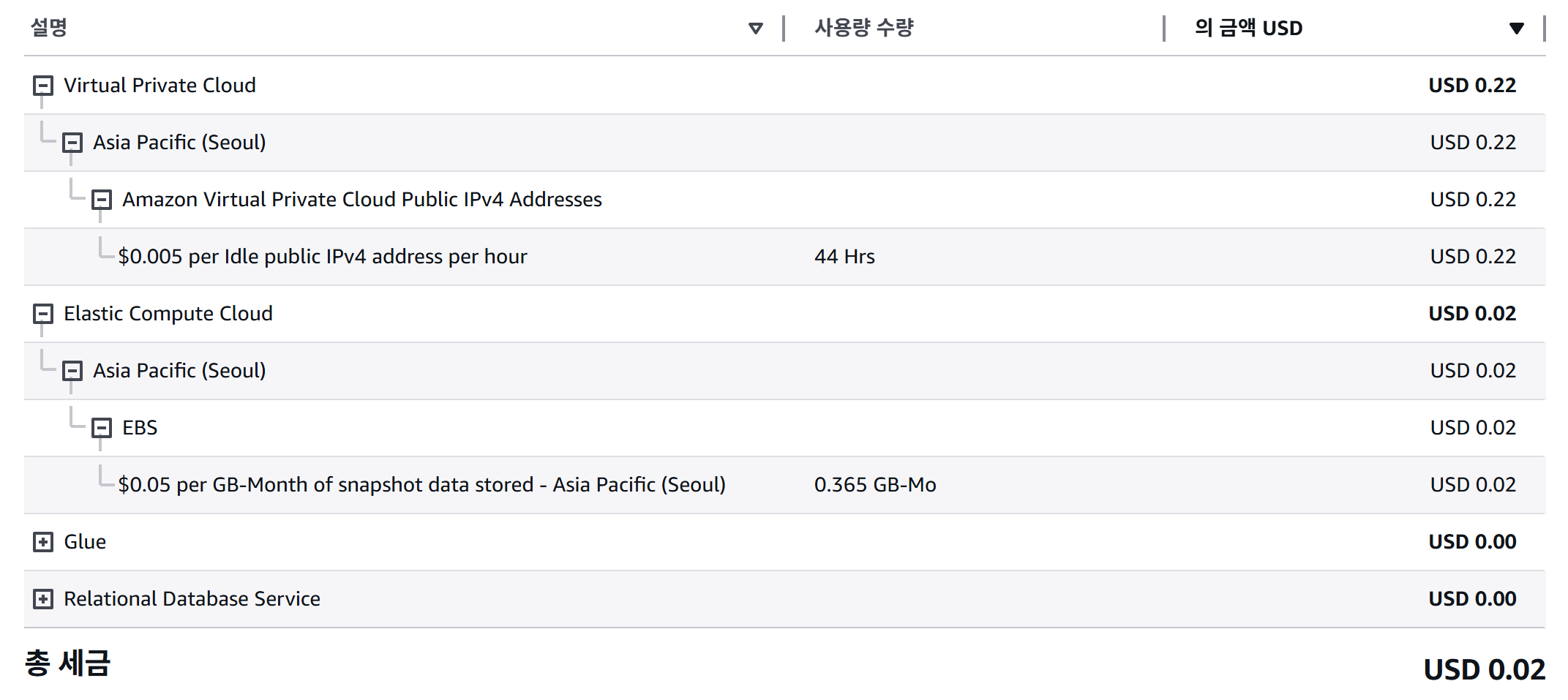Select '$0.005 per Idle public IPv4 address' line
This screenshot has width=1568, height=700.
(323, 257)
